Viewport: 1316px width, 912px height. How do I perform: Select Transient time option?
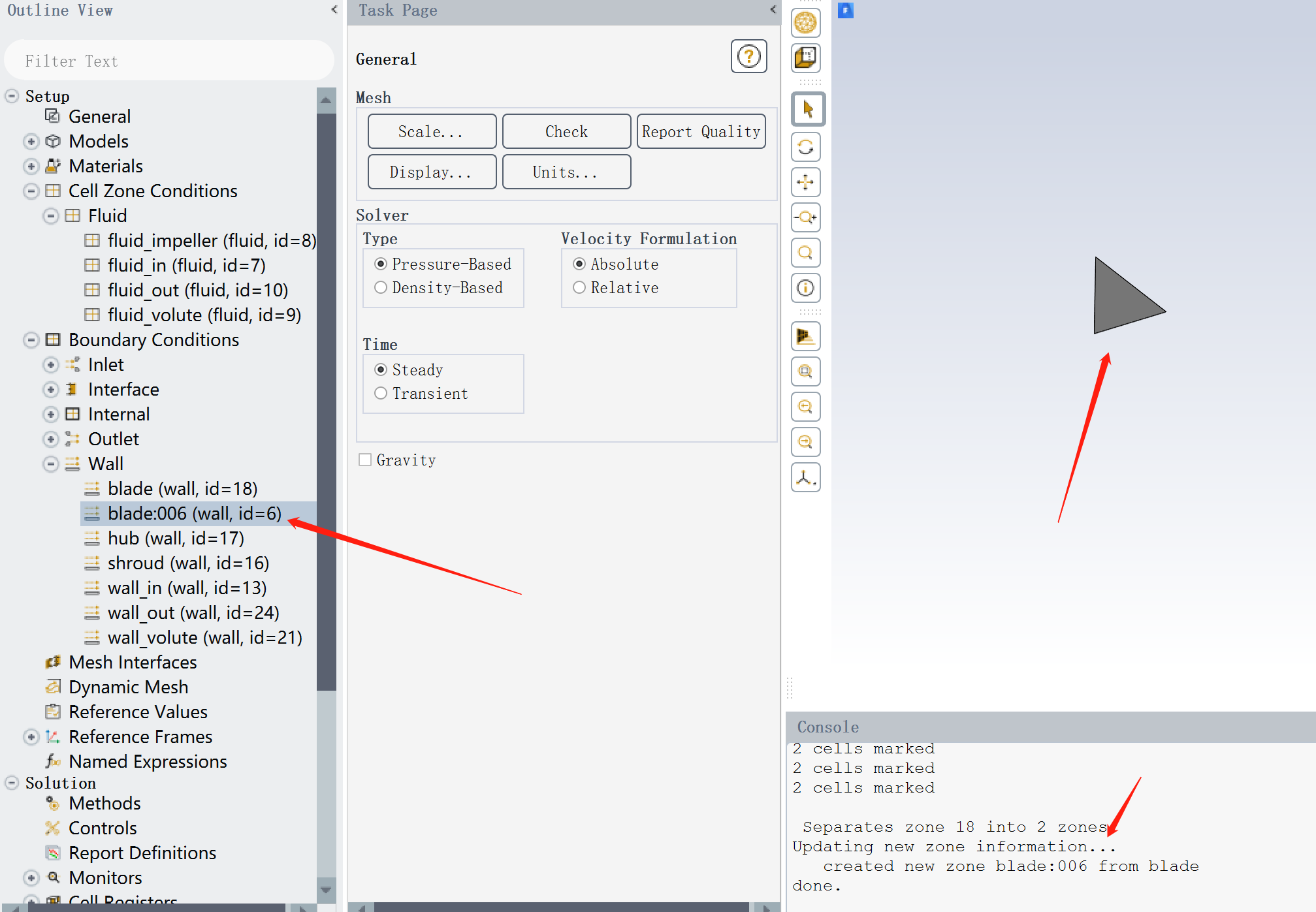click(x=381, y=394)
